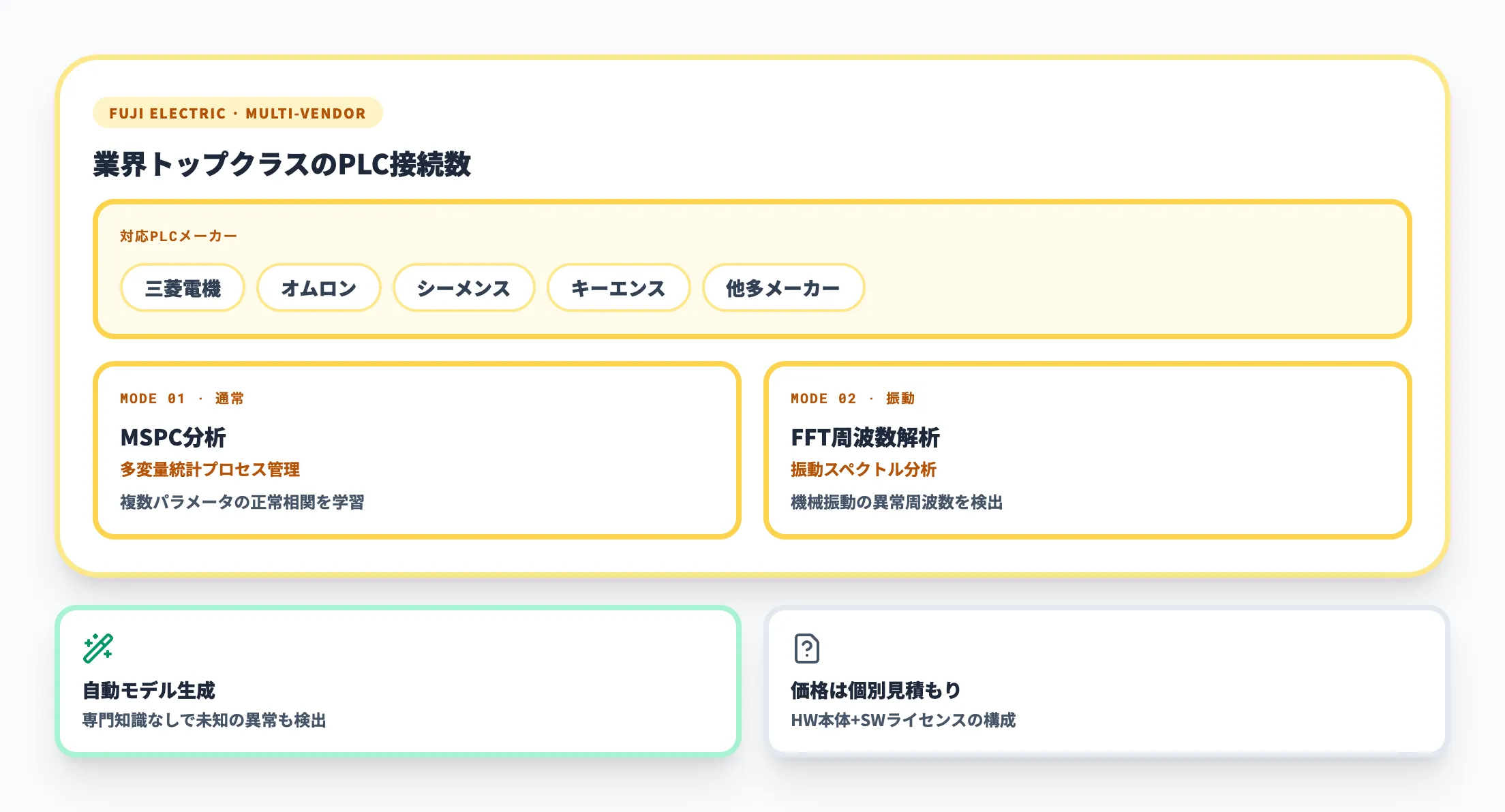Open the 価格は個別見積もり panel

tap(1108, 678)
